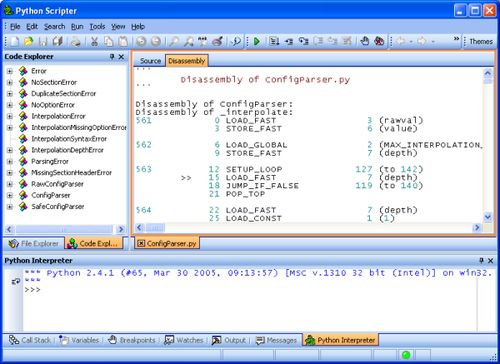Click the Clear All Breakpoints icon
500x364 pixels.
pos(379,41)
